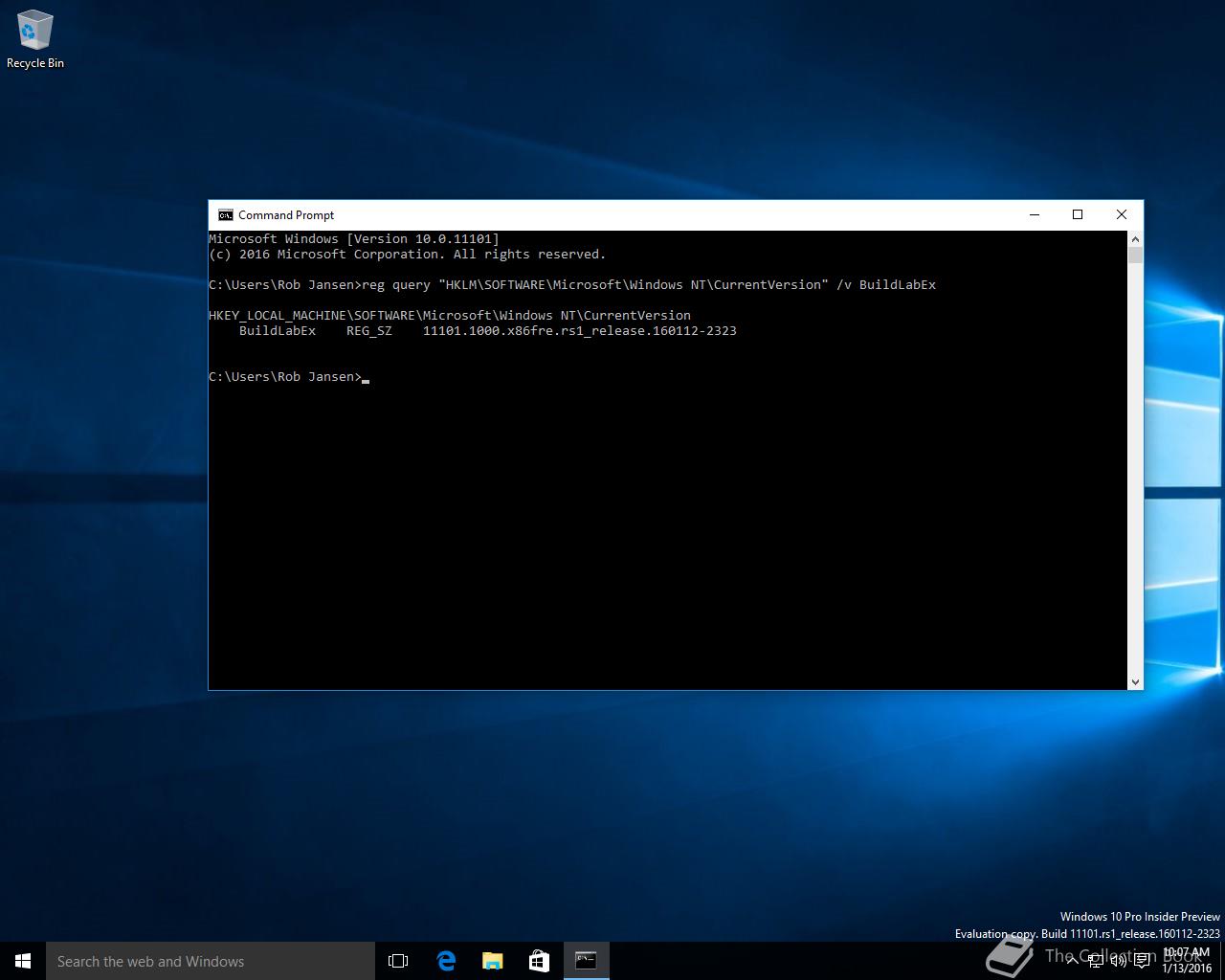Viewport: 1225px width, 980px height.
Task: Expand the hidden system tray icons chevron
Action: click(x=1072, y=961)
